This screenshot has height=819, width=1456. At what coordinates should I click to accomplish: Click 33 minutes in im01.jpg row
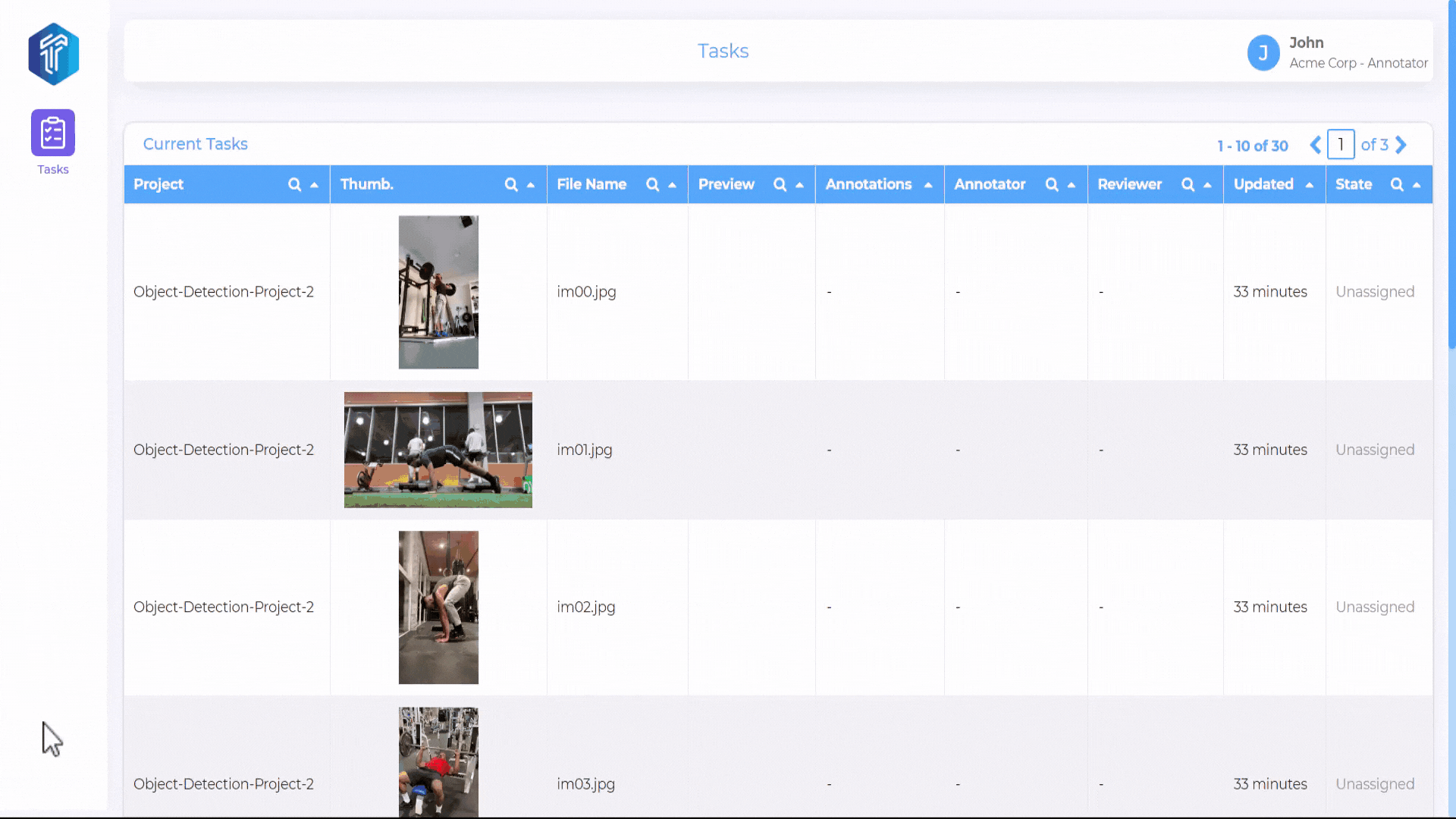pyautogui.click(x=1270, y=450)
